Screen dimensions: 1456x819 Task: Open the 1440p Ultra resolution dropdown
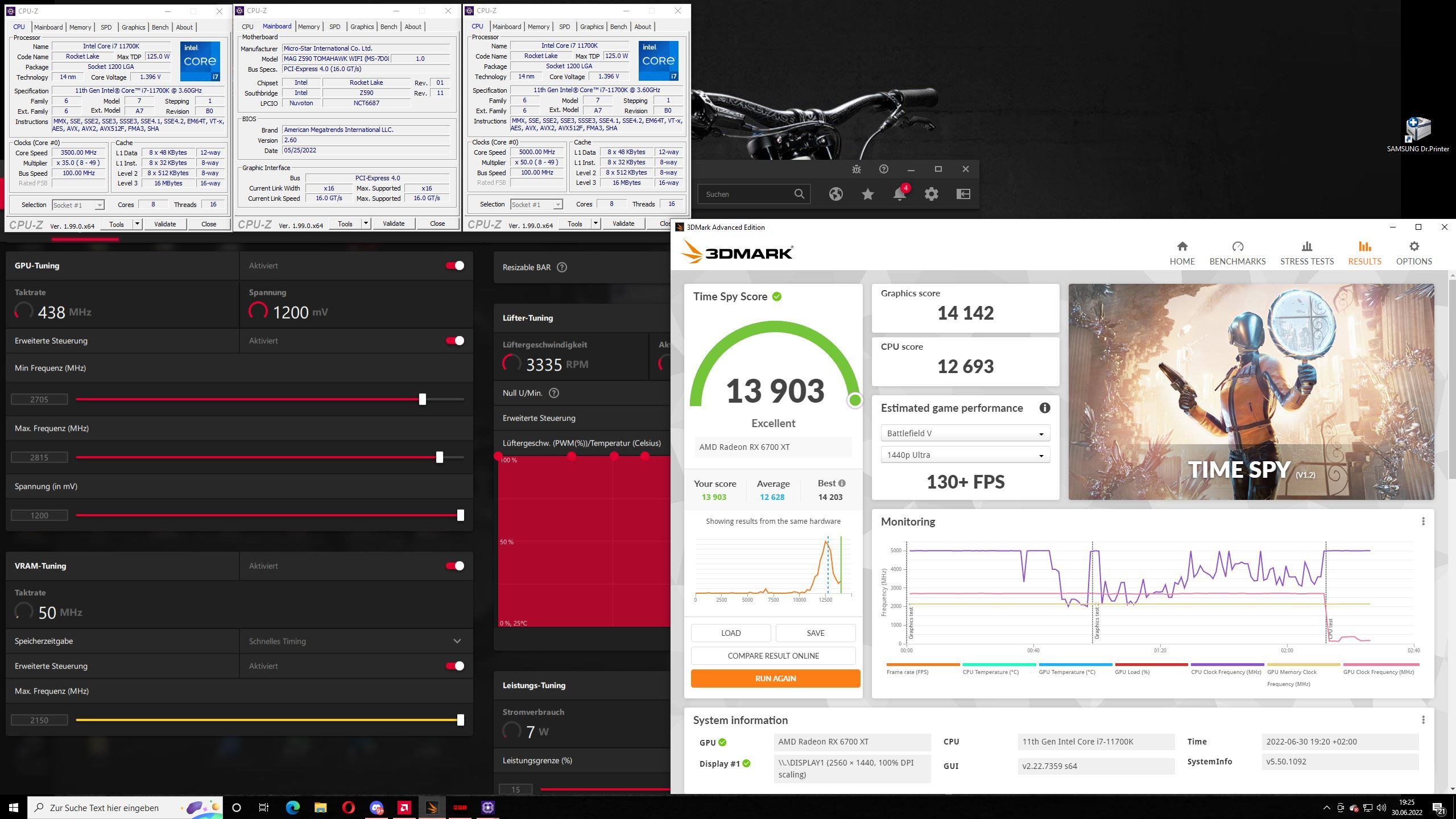point(965,455)
